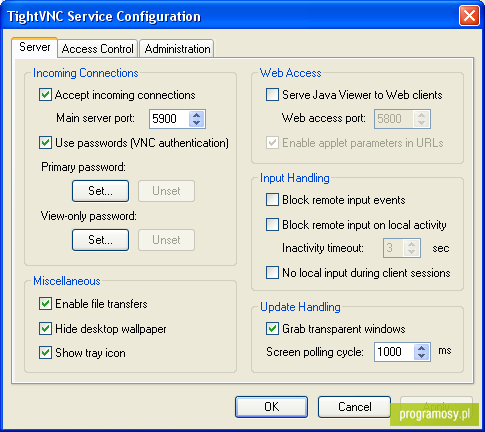Click the Input Handling group label
485x432 pixels.
tap(295, 178)
